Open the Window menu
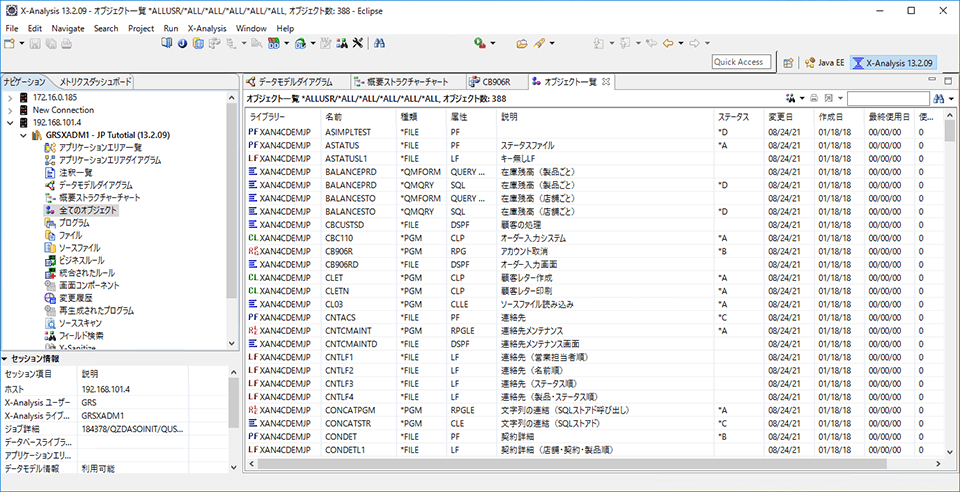 251,28
